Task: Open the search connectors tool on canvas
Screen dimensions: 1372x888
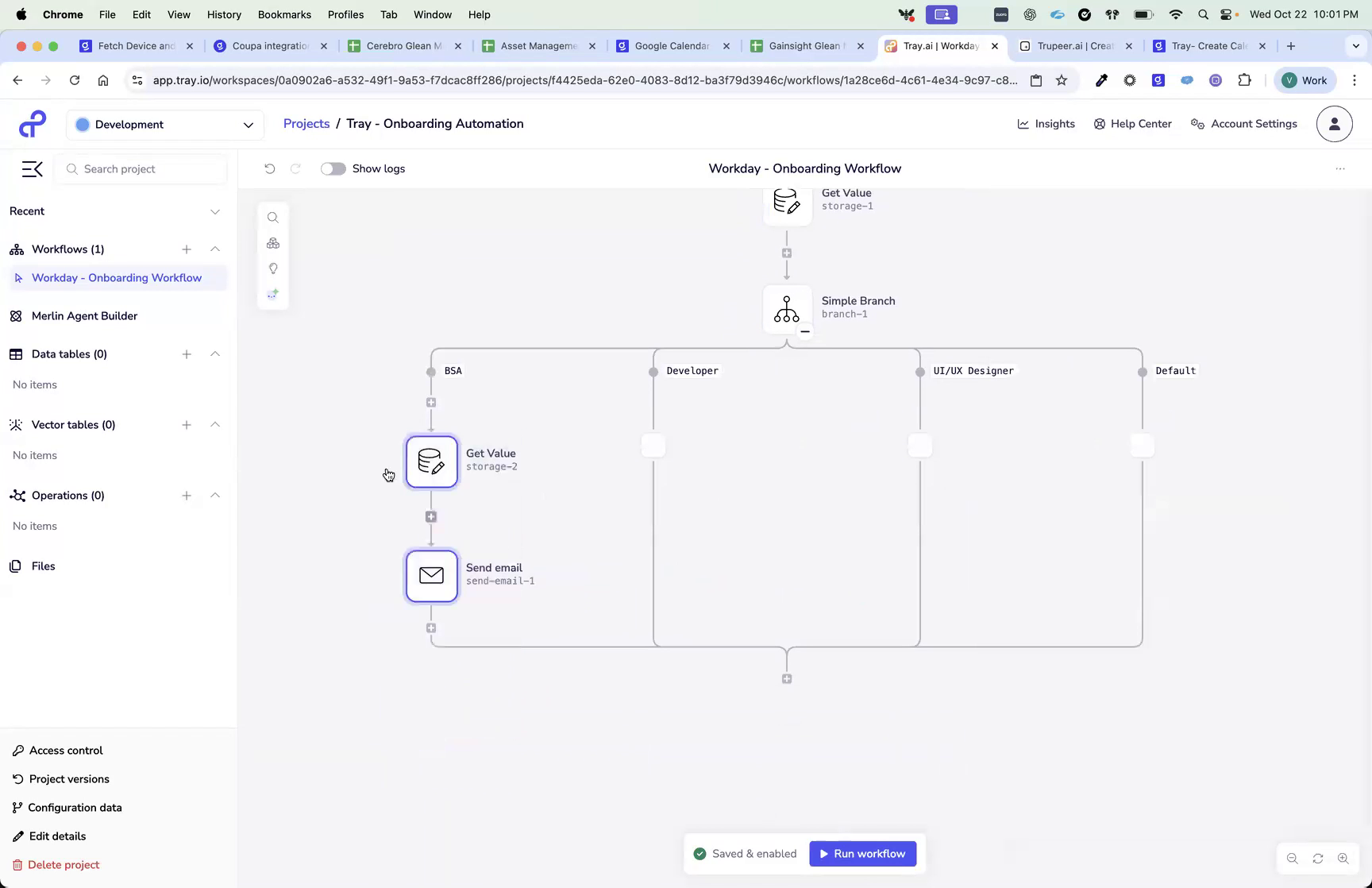Action: click(x=273, y=218)
